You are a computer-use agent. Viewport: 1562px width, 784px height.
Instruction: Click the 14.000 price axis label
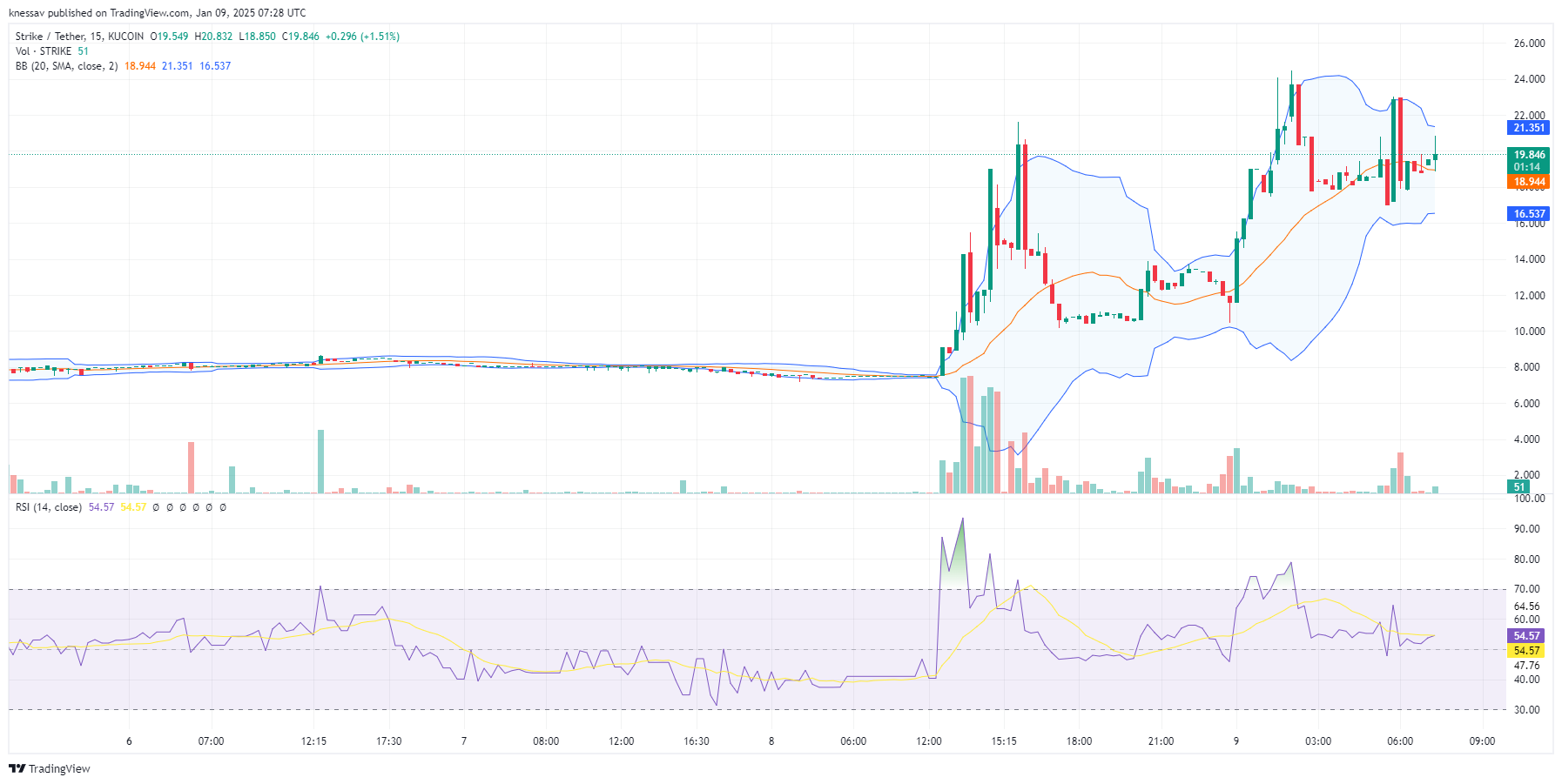click(x=1529, y=259)
